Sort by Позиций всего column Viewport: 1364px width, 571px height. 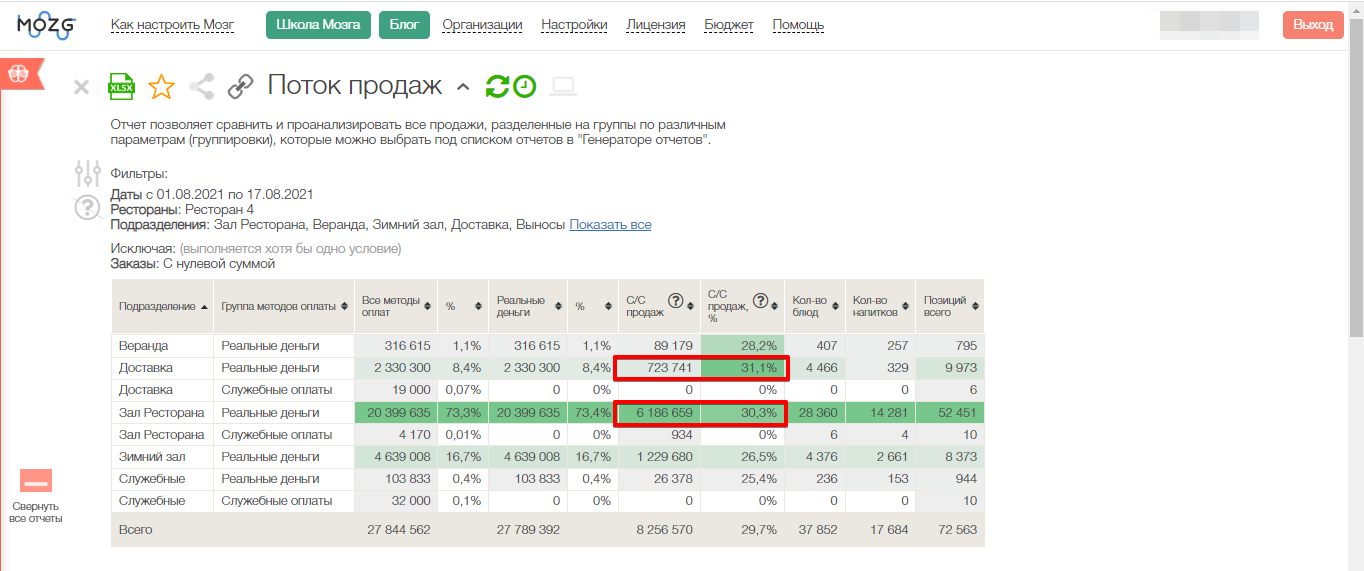pos(950,306)
